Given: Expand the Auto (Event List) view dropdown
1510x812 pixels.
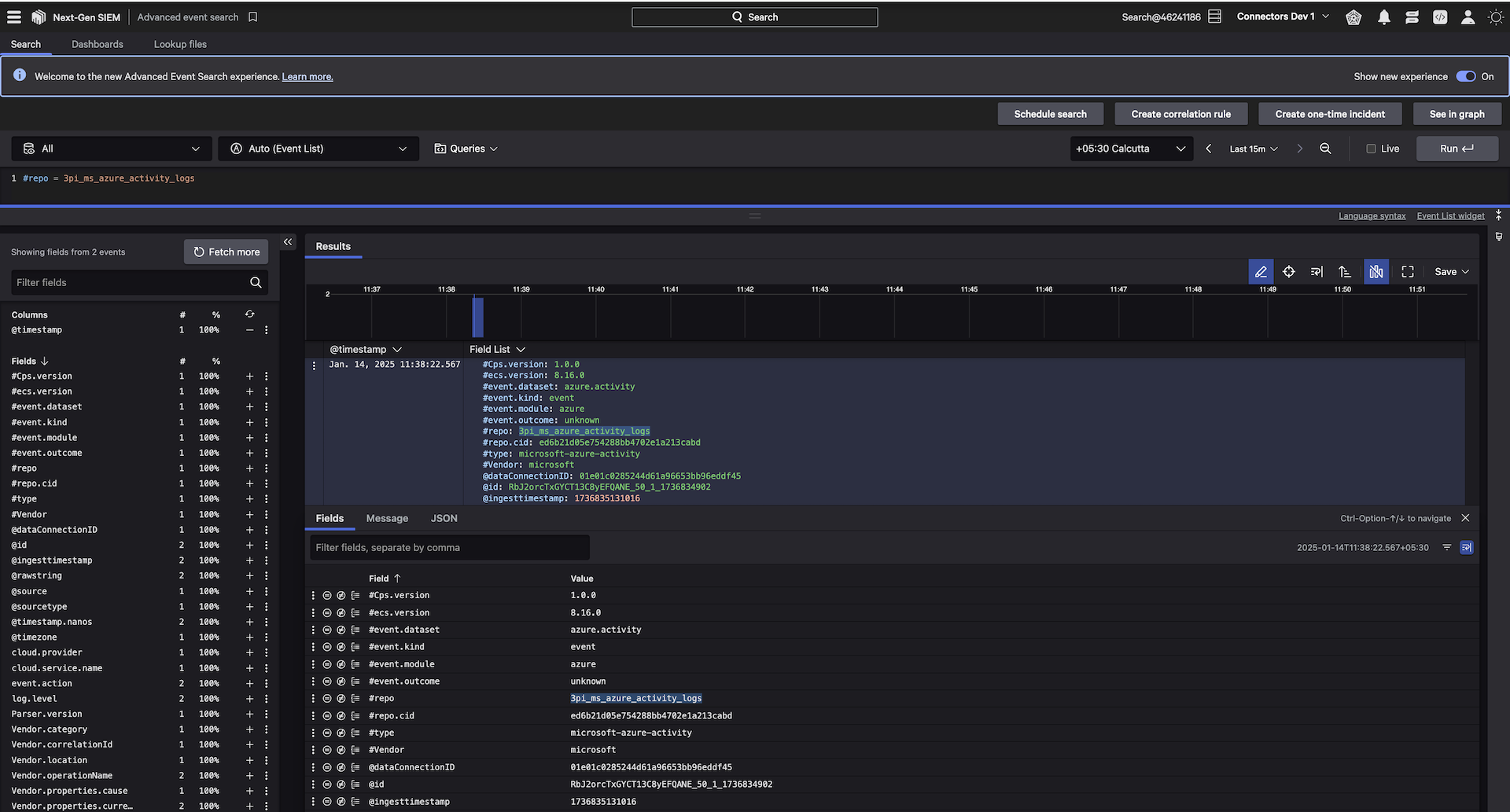Looking at the screenshot, I should pos(318,149).
